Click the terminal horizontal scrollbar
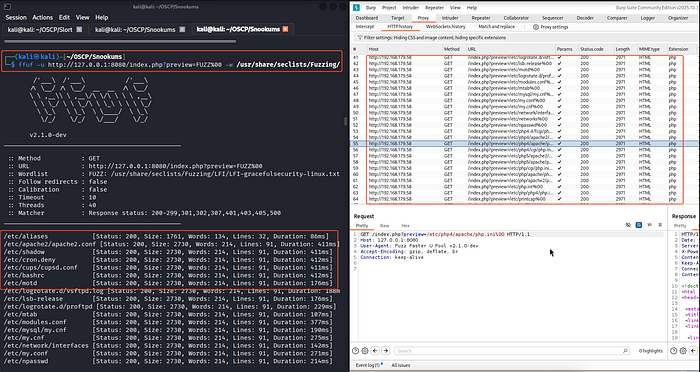The width and height of the screenshot is (700, 372). (120, 41)
